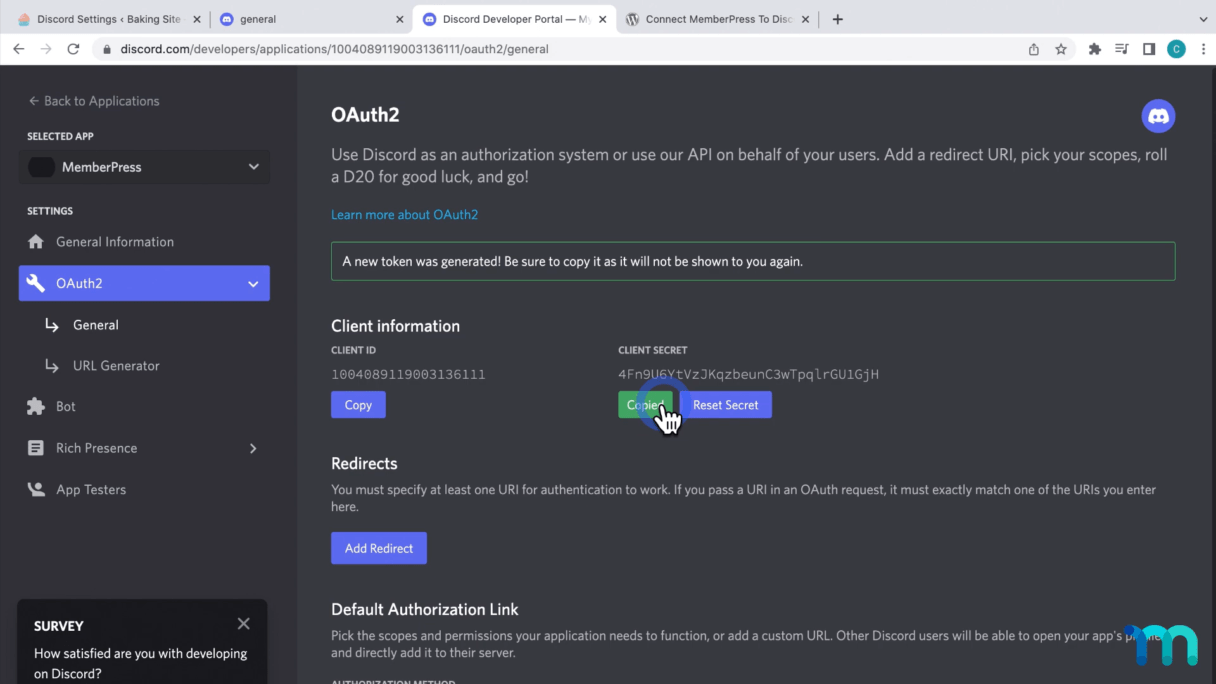Open the MemberPress app selector dropdown
This screenshot has width=1216, height=684.
(x=143, y=166)
